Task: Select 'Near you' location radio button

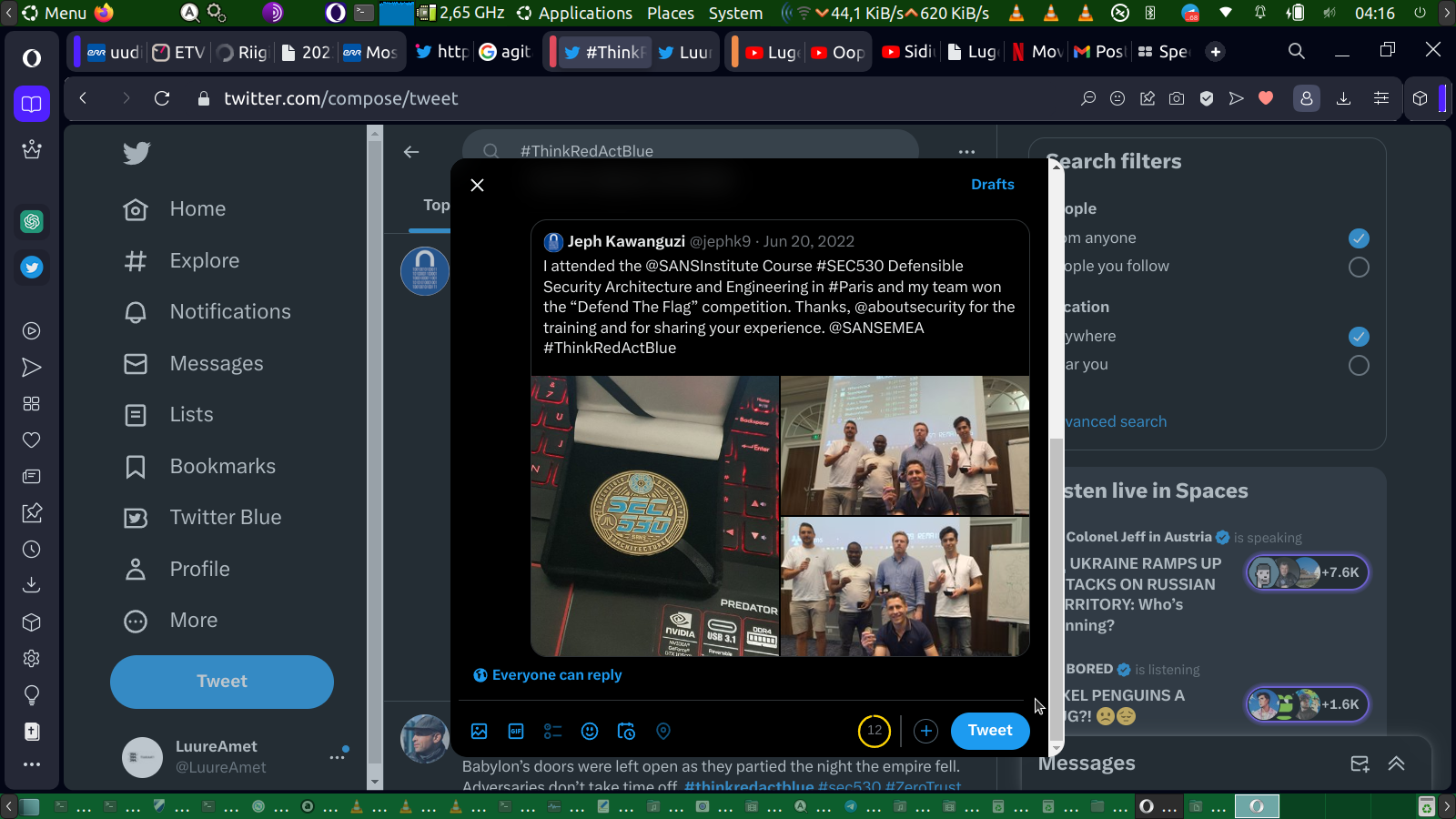Action: point(1358,366)
